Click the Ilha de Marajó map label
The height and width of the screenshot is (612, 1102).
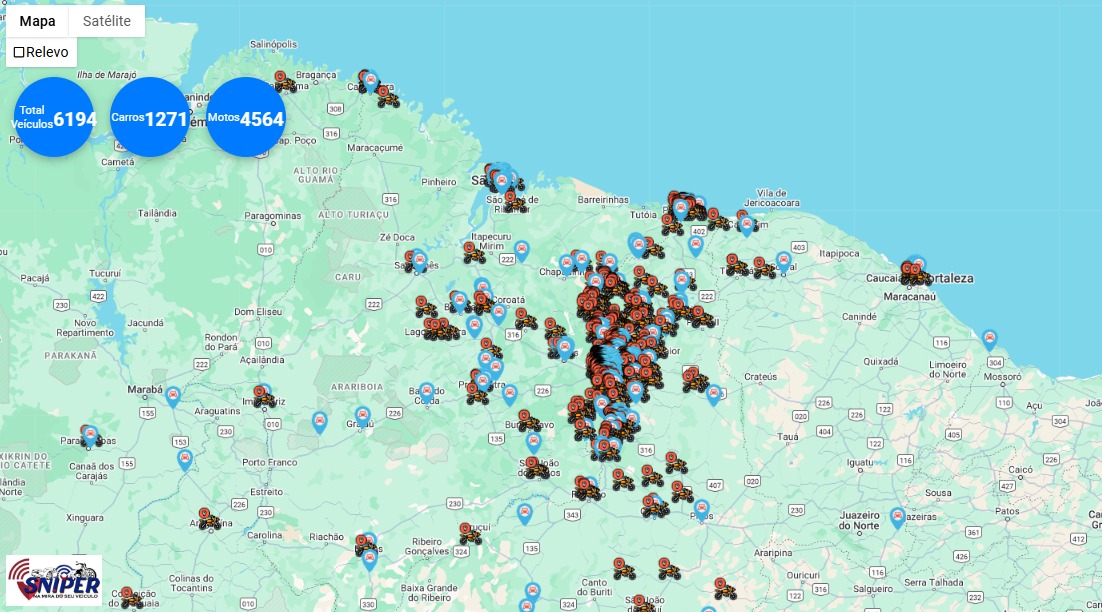coord(107,75)
